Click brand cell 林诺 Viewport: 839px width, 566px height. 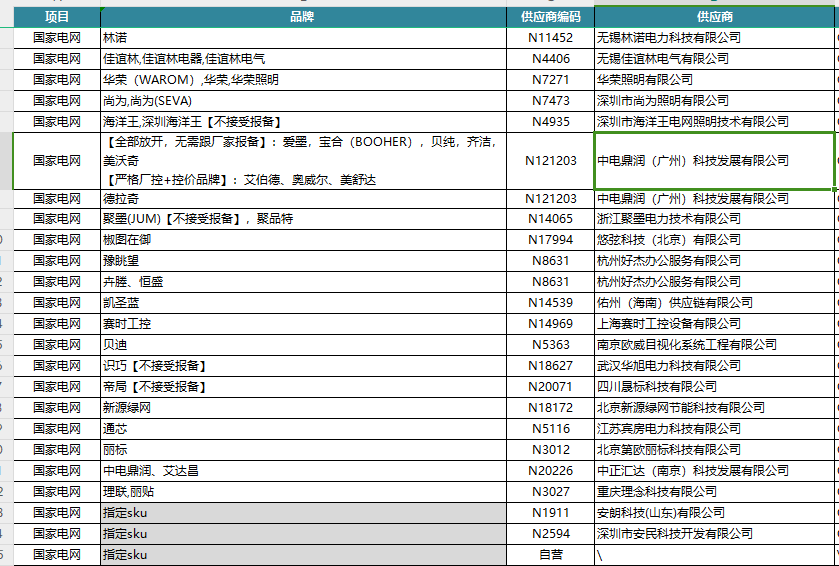pos(303,38)
